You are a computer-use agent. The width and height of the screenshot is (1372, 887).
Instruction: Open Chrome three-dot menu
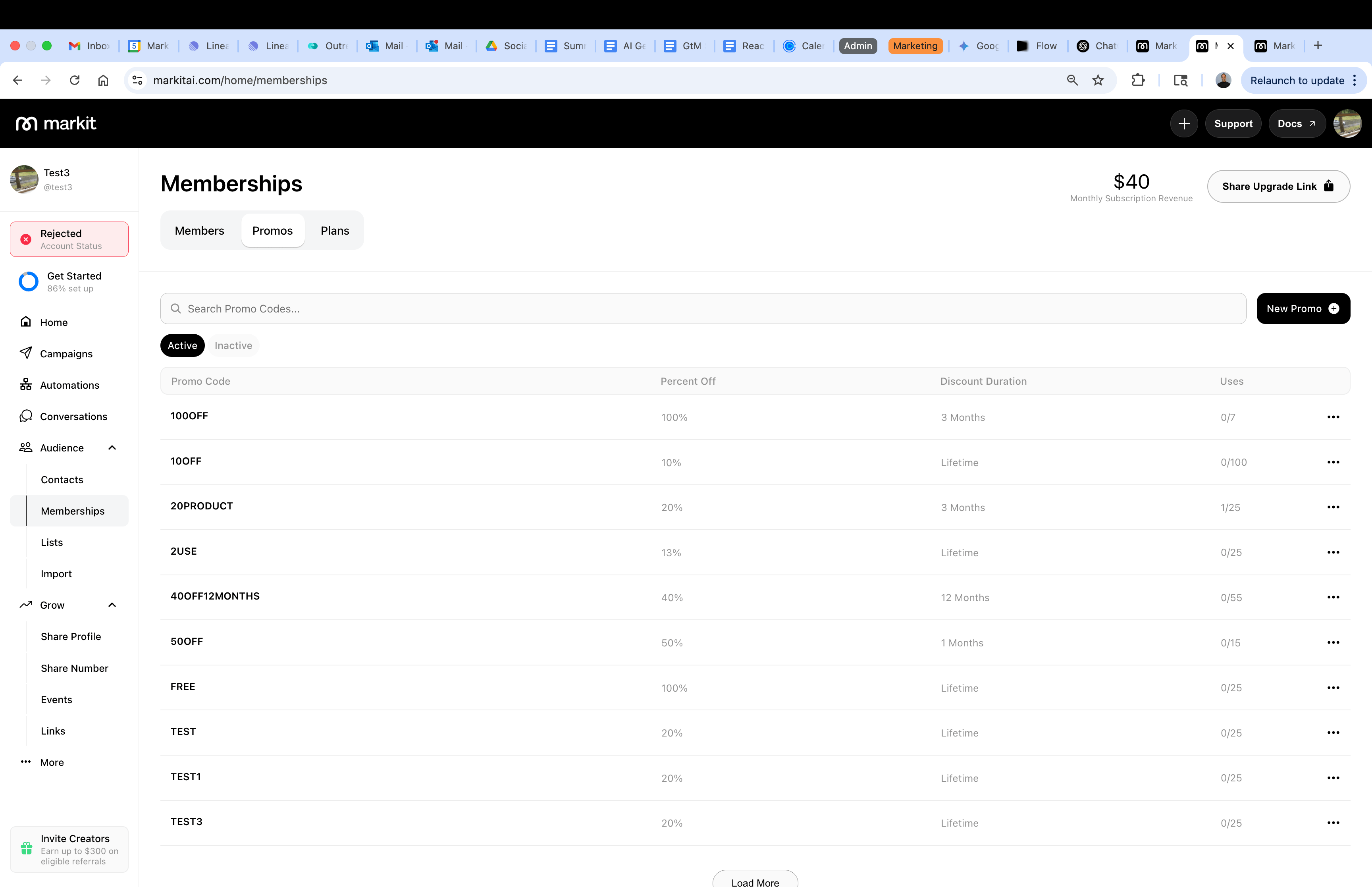click(x=1355, y=80)
